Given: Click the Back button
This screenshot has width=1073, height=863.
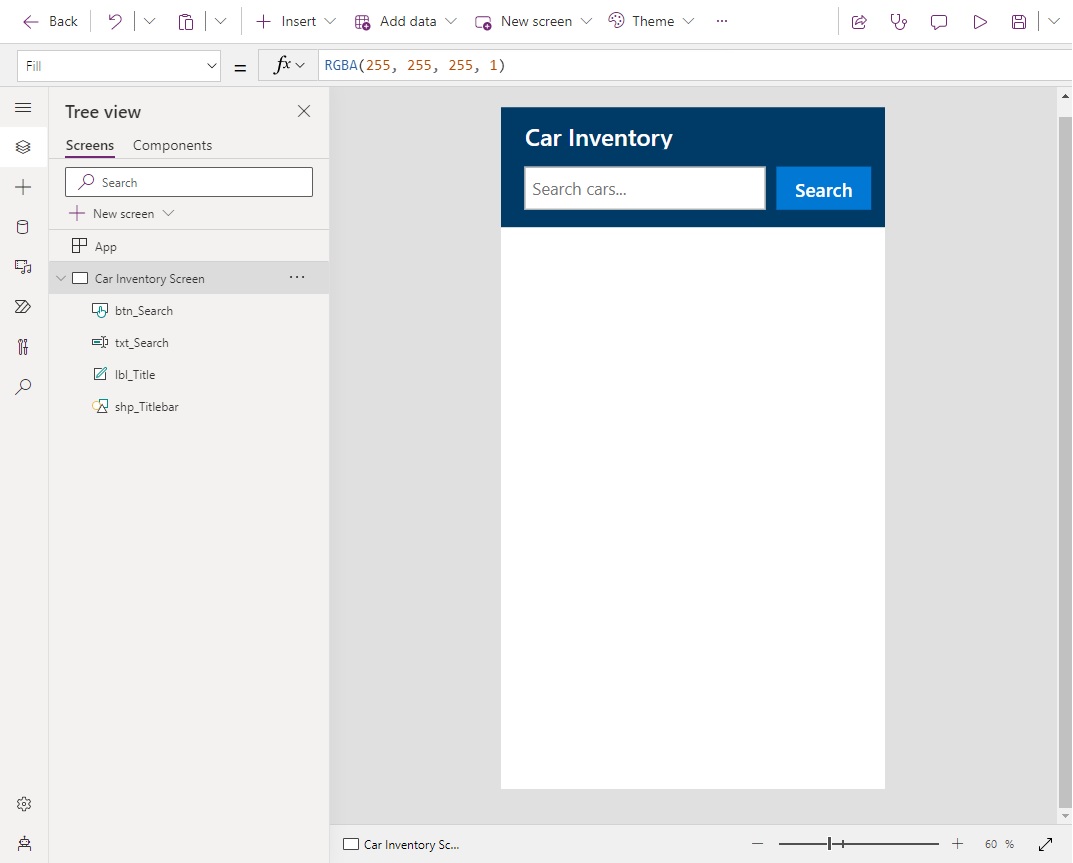Looking at the screenshot, I should (50, 21).
